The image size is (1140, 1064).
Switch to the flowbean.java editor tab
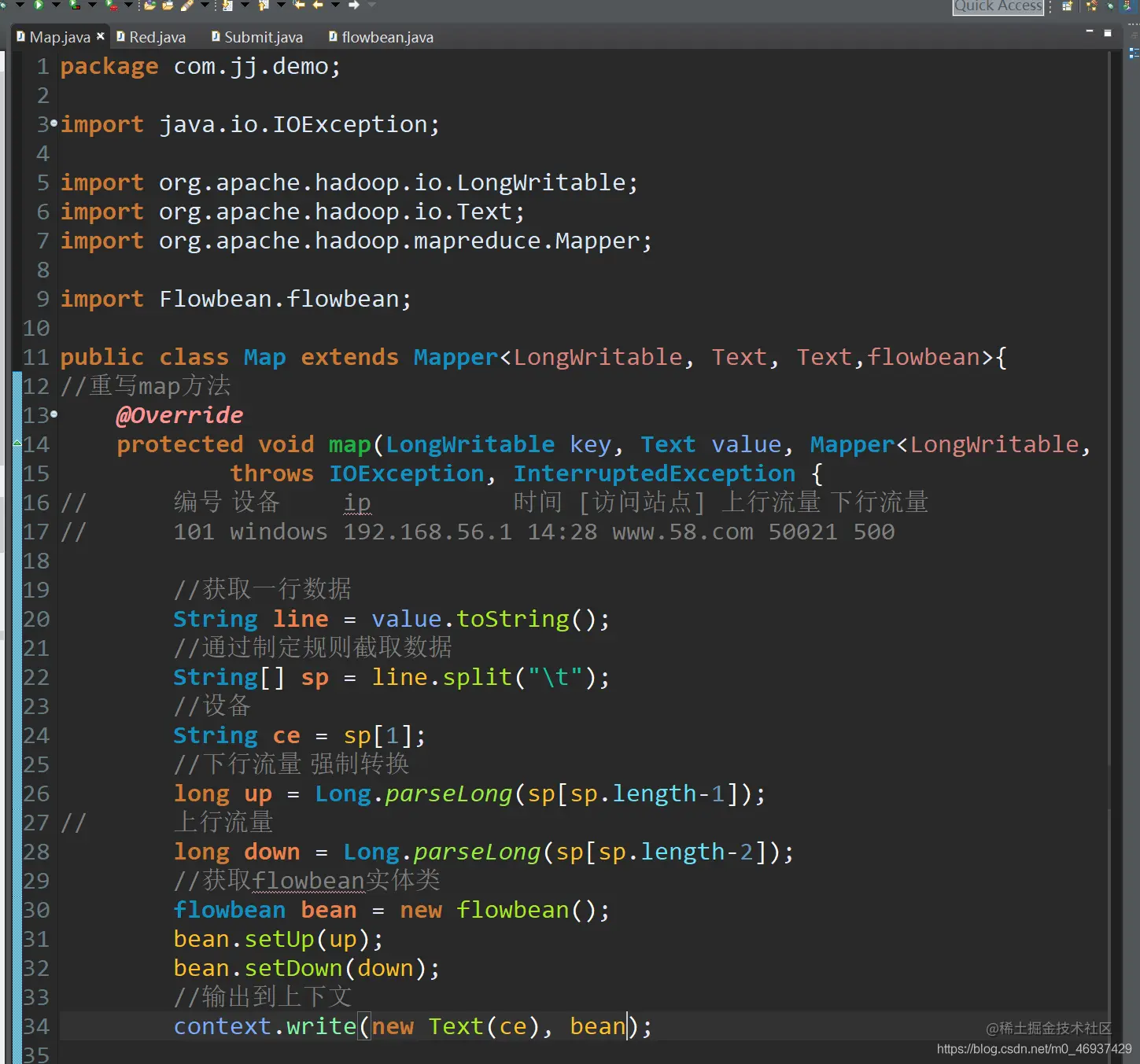(x=381, y=37)
